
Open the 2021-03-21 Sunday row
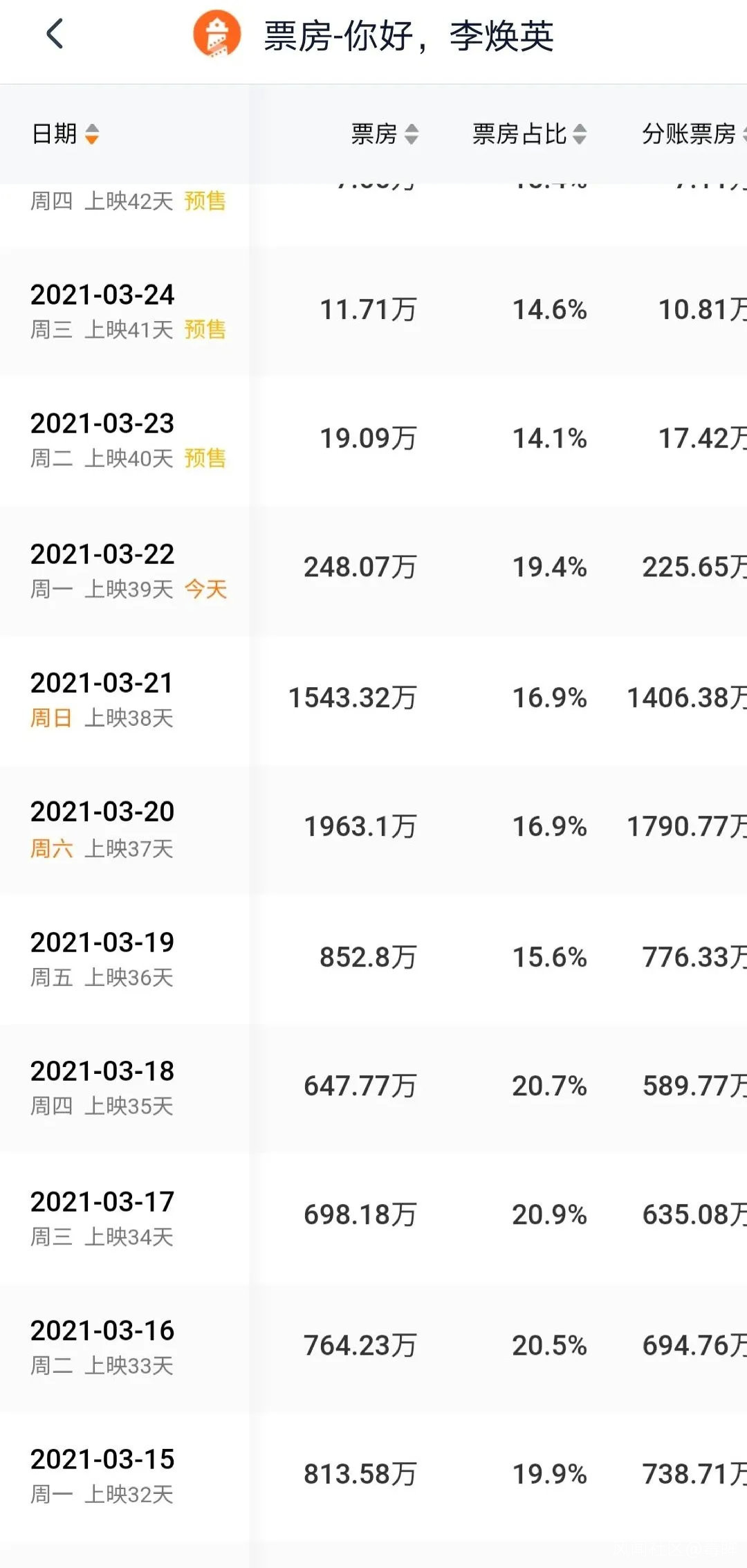click(102, 684)
